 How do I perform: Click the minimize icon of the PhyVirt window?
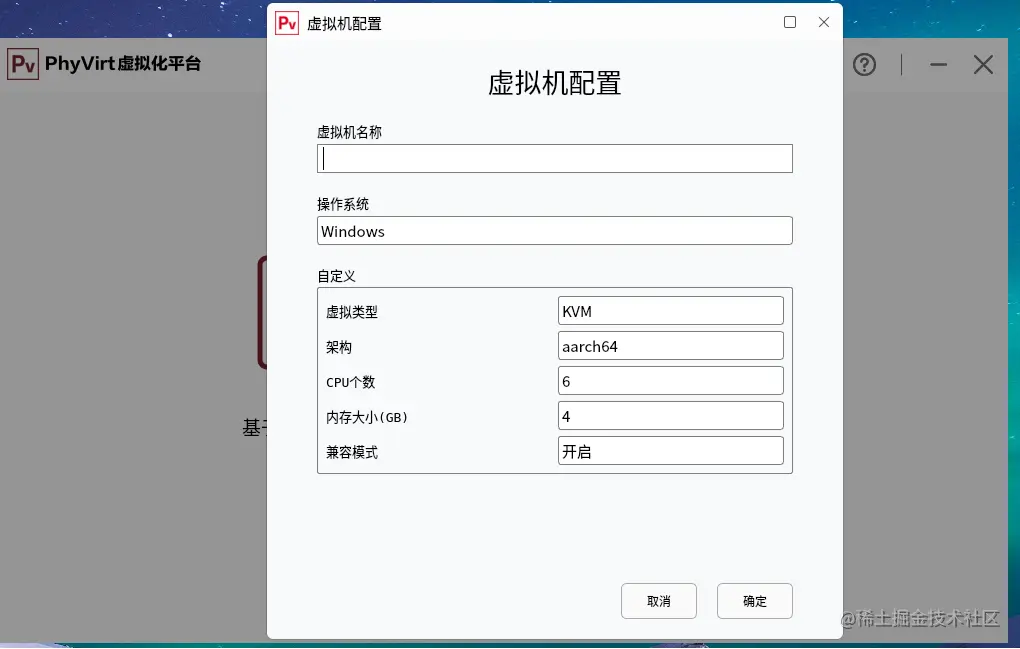pos(938,64)
